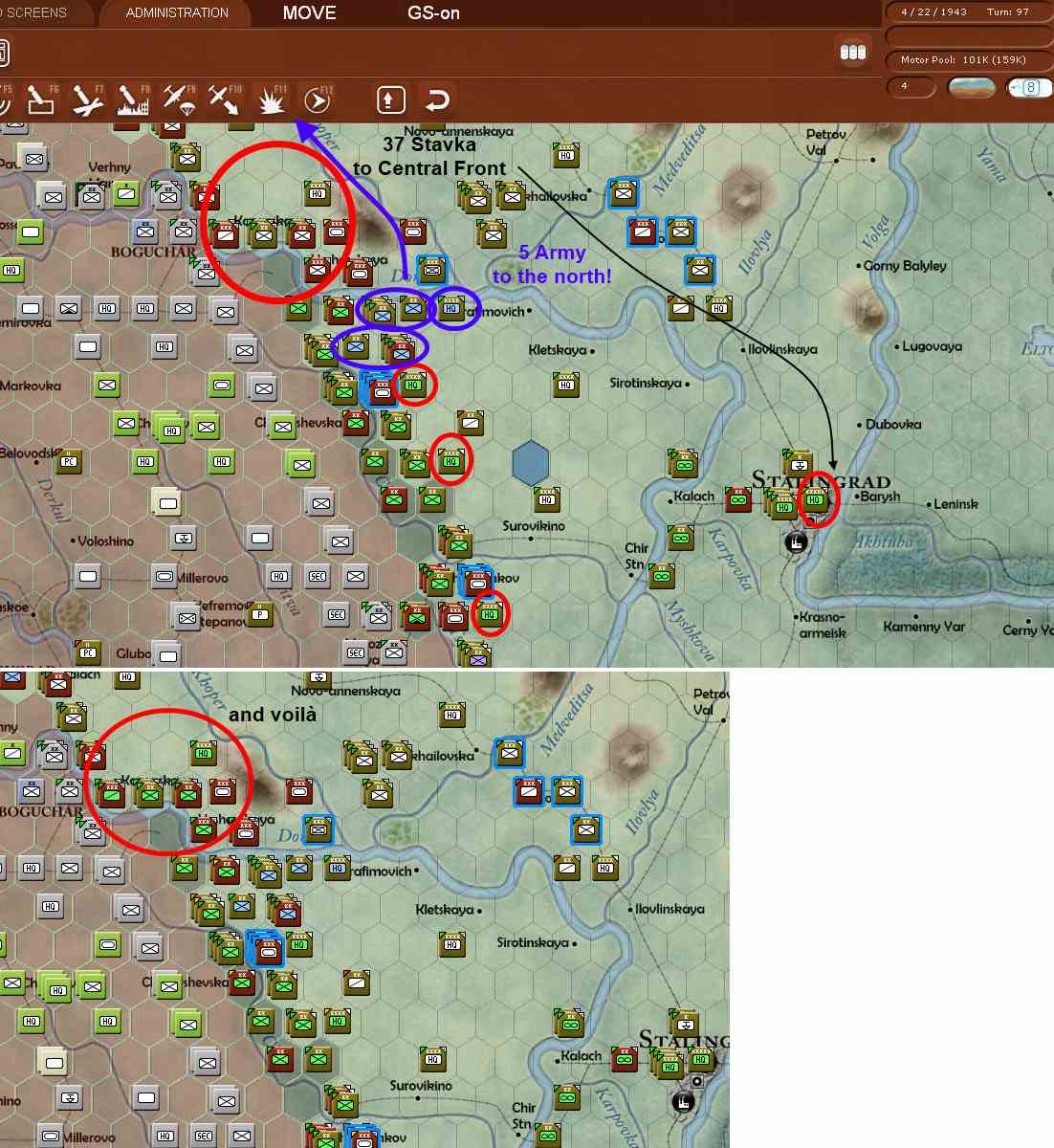Image resolution: width=1054 pixels, height=1148 pixels.
Task: Click the Kletskaya town label on the upper map
Action: coord(557,350)
